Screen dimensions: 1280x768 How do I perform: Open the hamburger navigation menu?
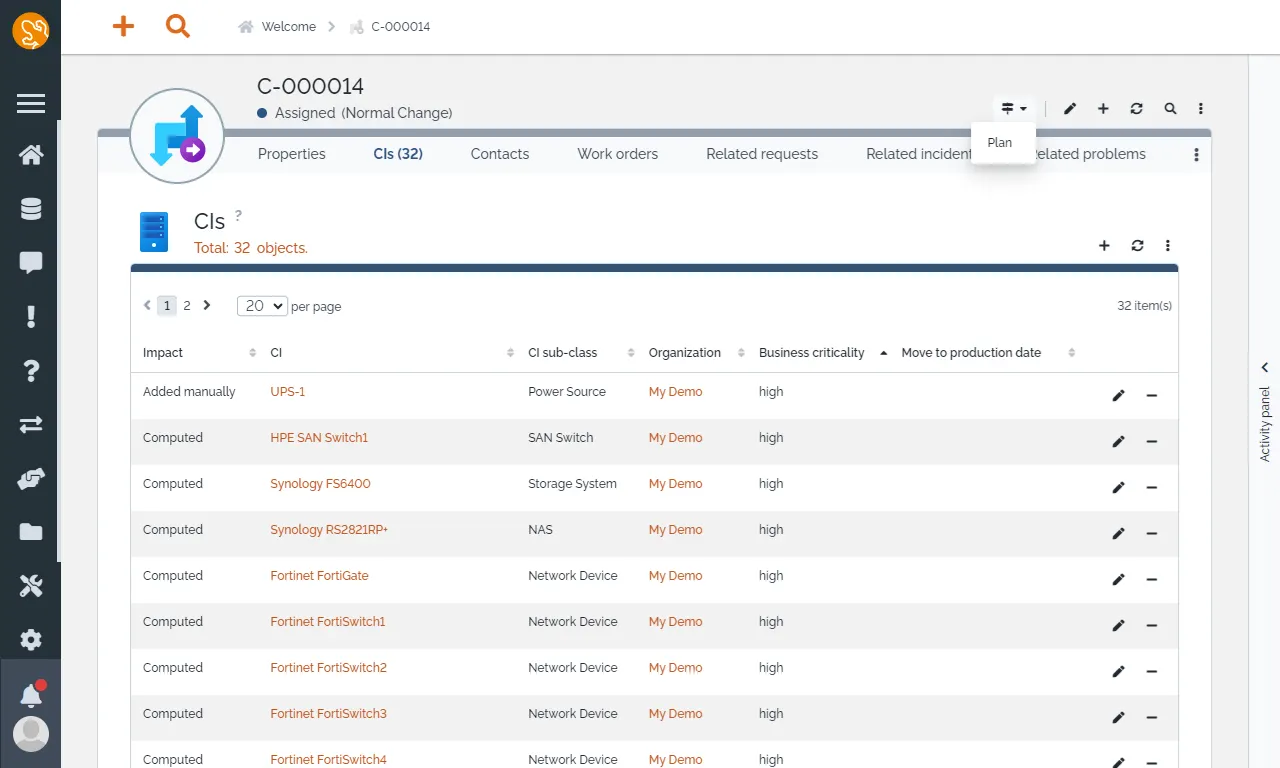click(31, 103)
